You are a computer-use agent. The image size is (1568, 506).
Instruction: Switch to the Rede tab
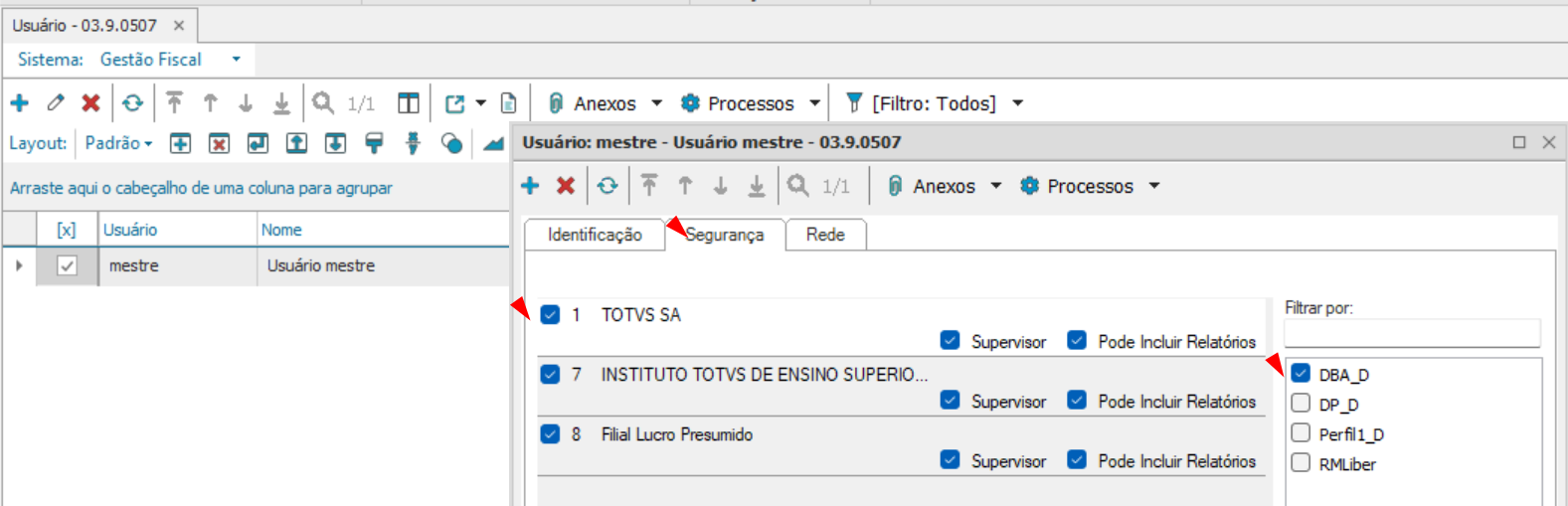click(825, 235)
